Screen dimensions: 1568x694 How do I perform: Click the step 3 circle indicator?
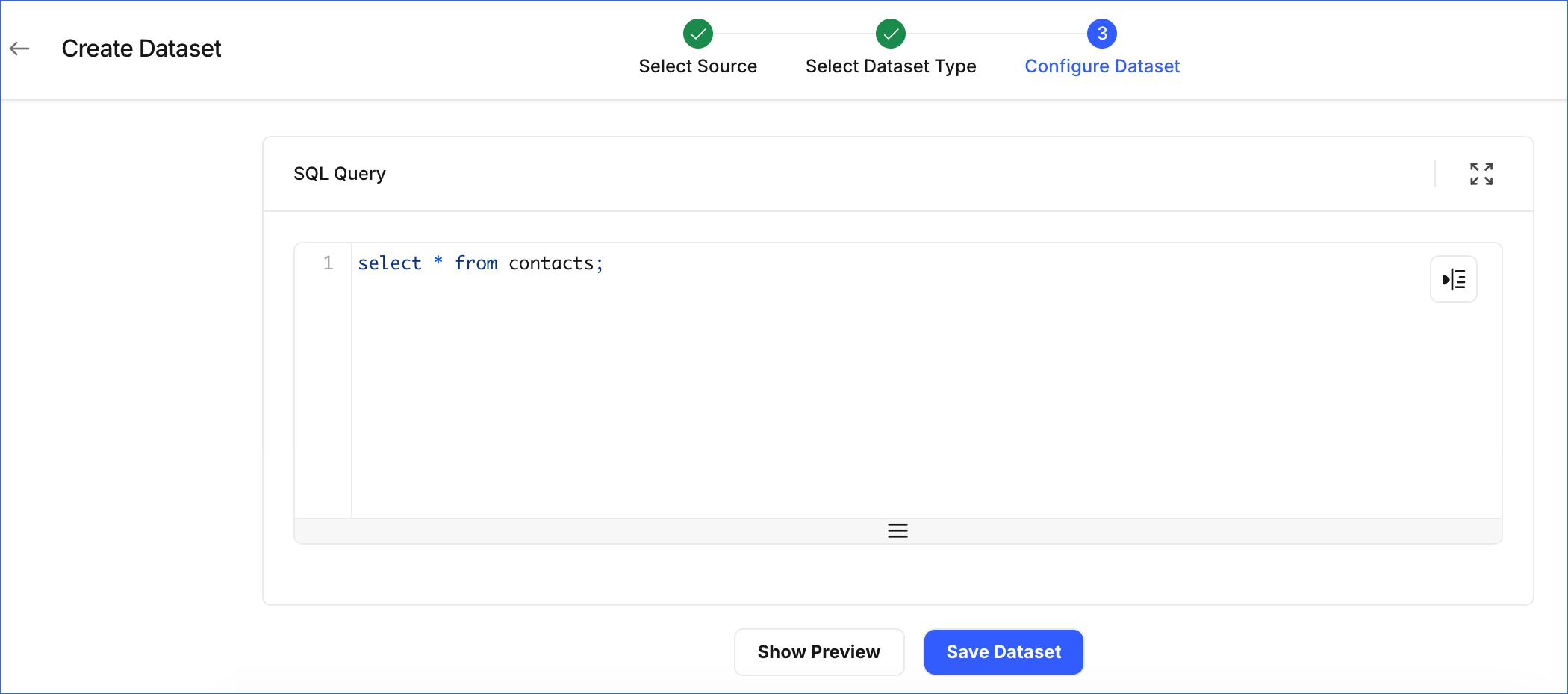point(1102,34)
